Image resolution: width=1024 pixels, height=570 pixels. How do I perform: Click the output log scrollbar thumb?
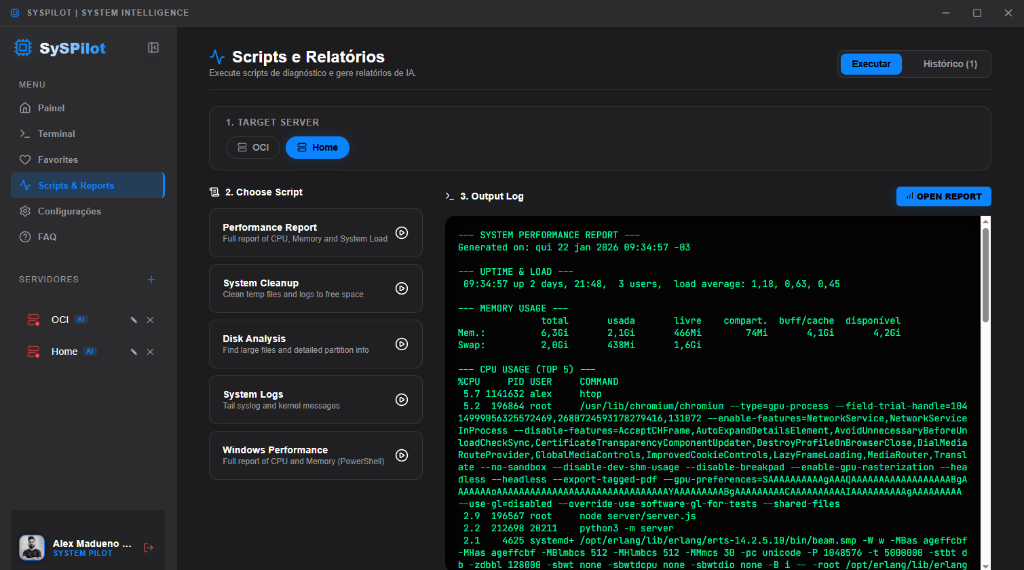(x=985, y=274)
